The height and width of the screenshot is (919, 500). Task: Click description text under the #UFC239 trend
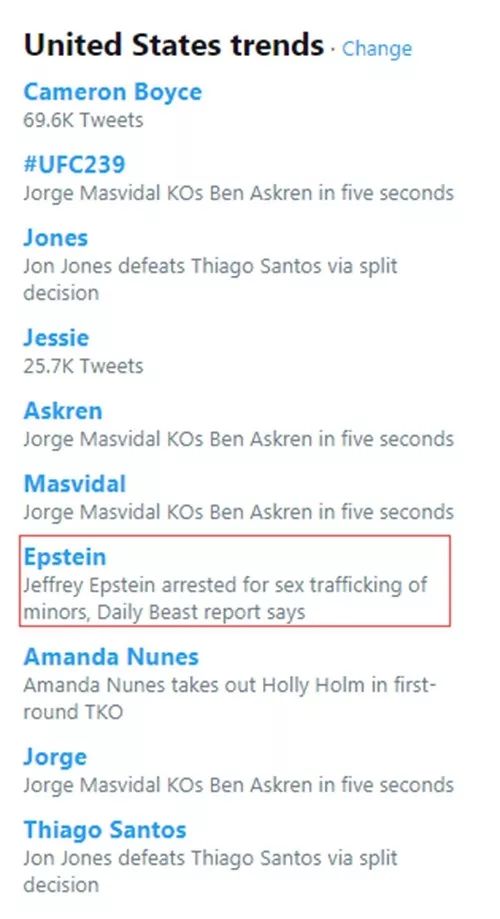239,193
